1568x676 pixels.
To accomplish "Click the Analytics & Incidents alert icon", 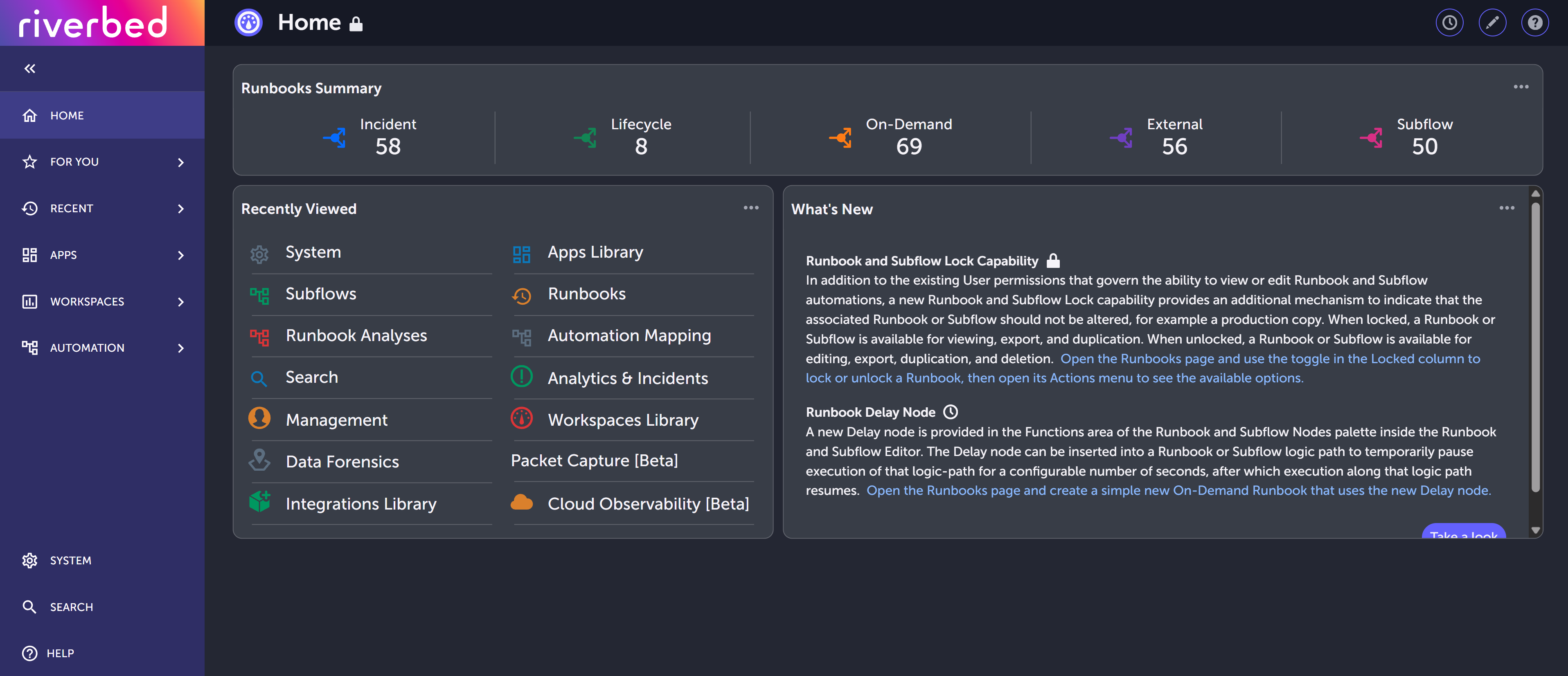I will click(522, 376).
